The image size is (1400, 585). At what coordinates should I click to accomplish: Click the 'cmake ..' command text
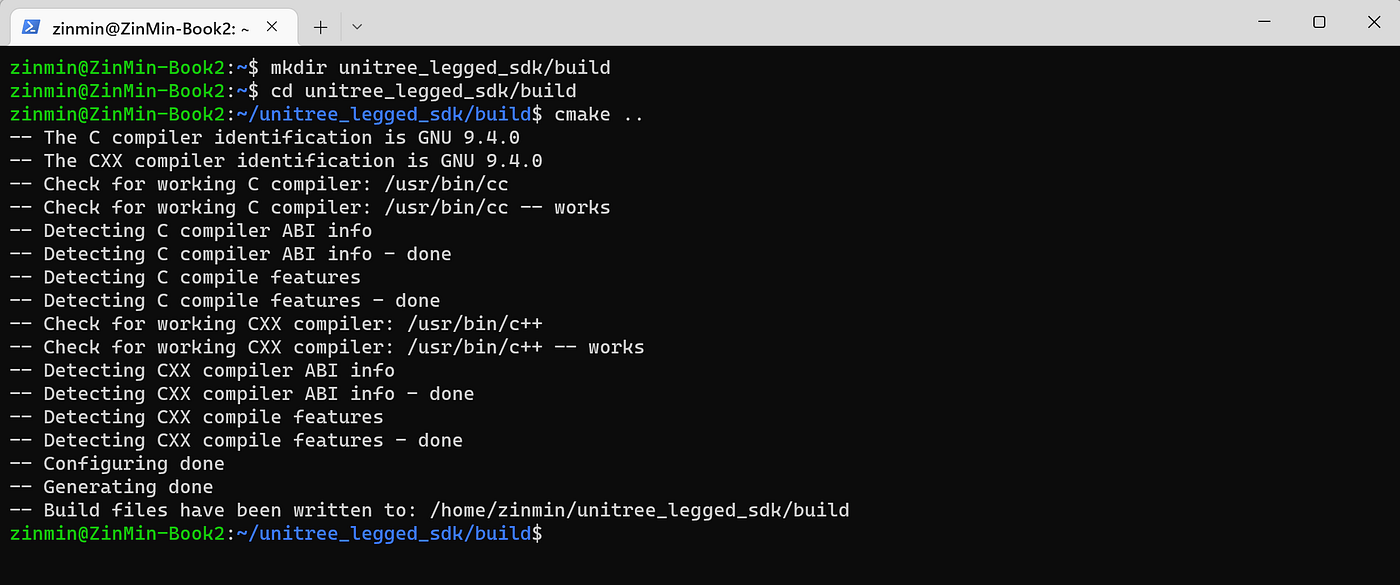[x=599, y=115]
